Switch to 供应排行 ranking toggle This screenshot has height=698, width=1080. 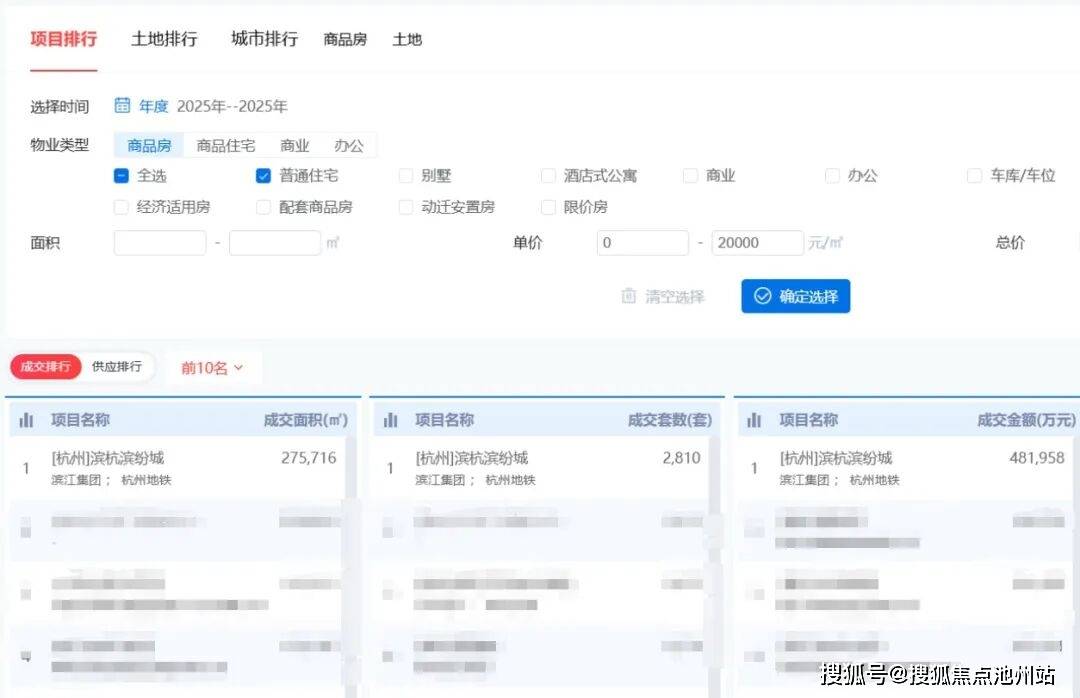click(117, 367)
